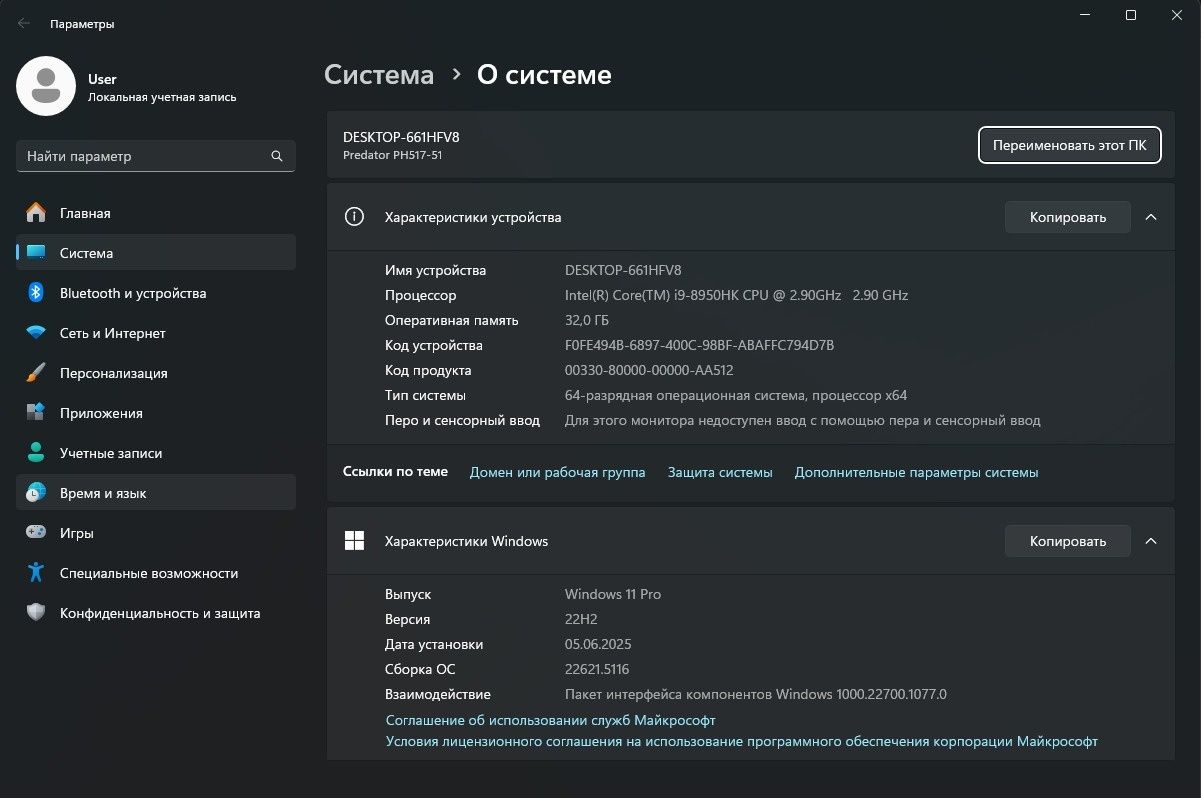Click the device ID F0FE494B value
Viewport: 1201px width, 798px height.
699,345
